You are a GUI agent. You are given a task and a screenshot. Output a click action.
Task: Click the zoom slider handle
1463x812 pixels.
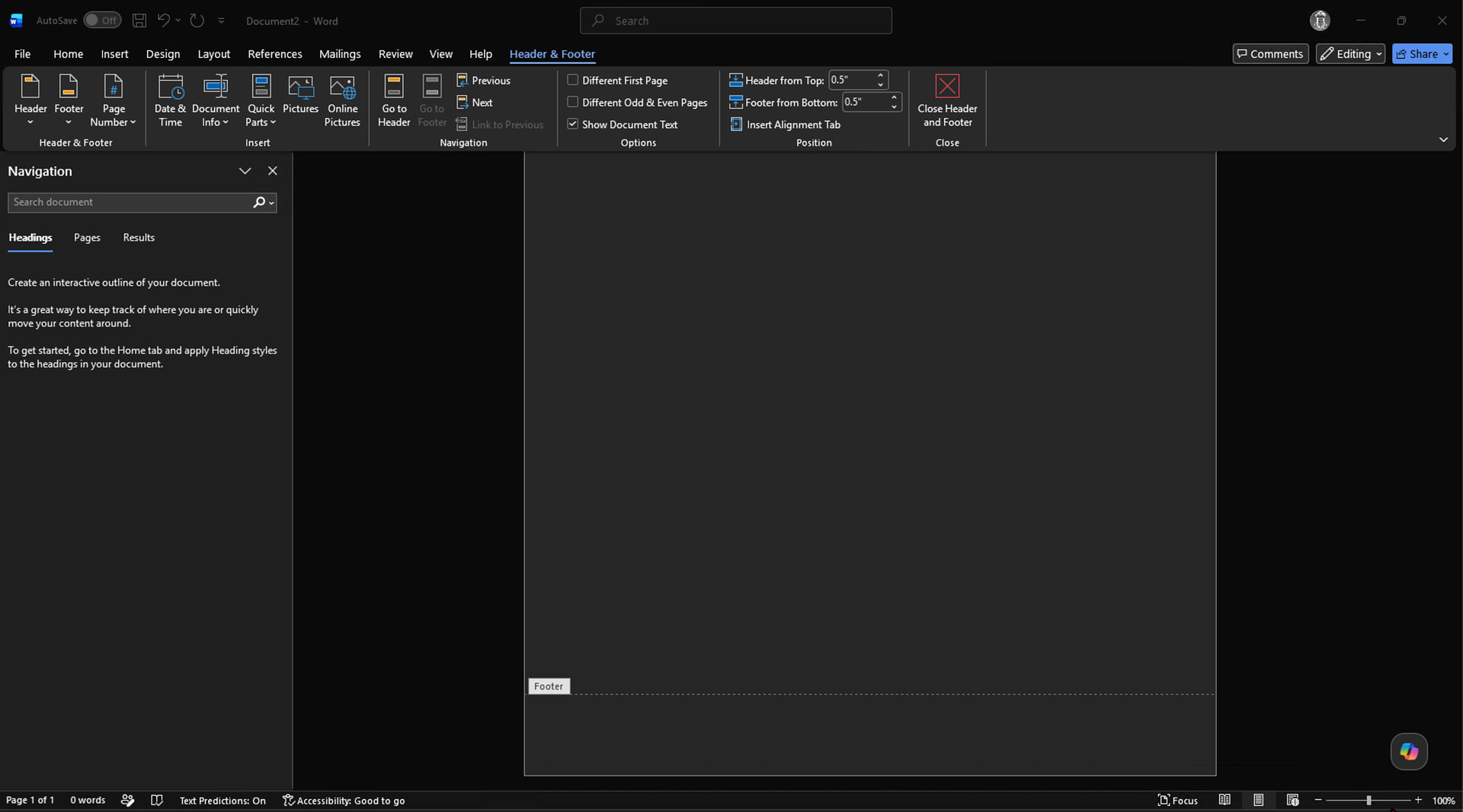point(1369,800)
